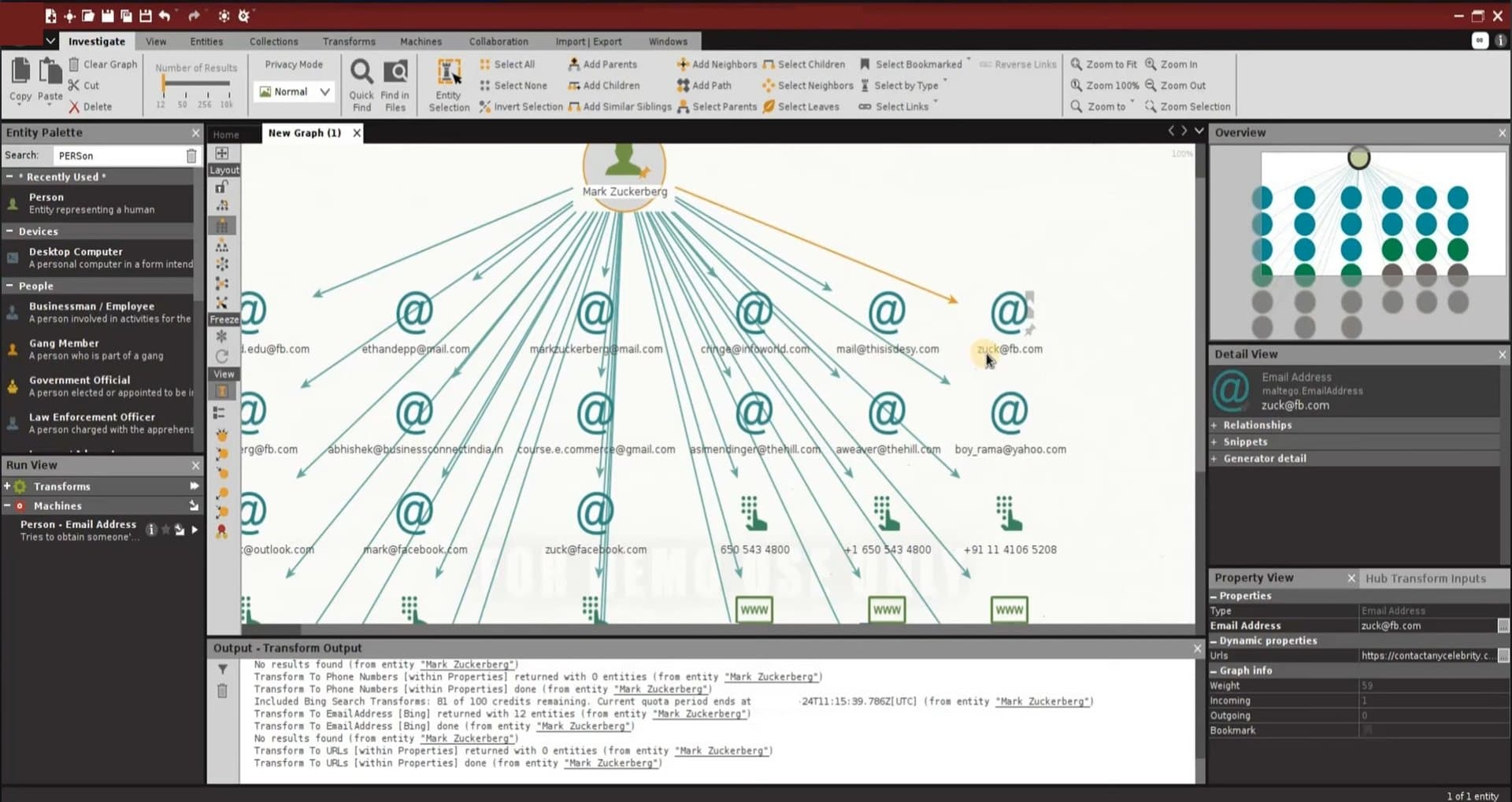Collapse the Graph info properties section
Image resolution: width=1512 pixels, height=802 pixels.
click(1214, 671)
